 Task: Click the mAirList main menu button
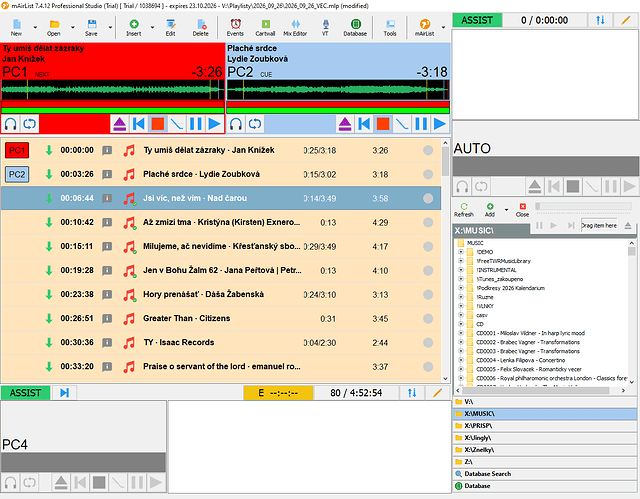[x=424, y=27]
